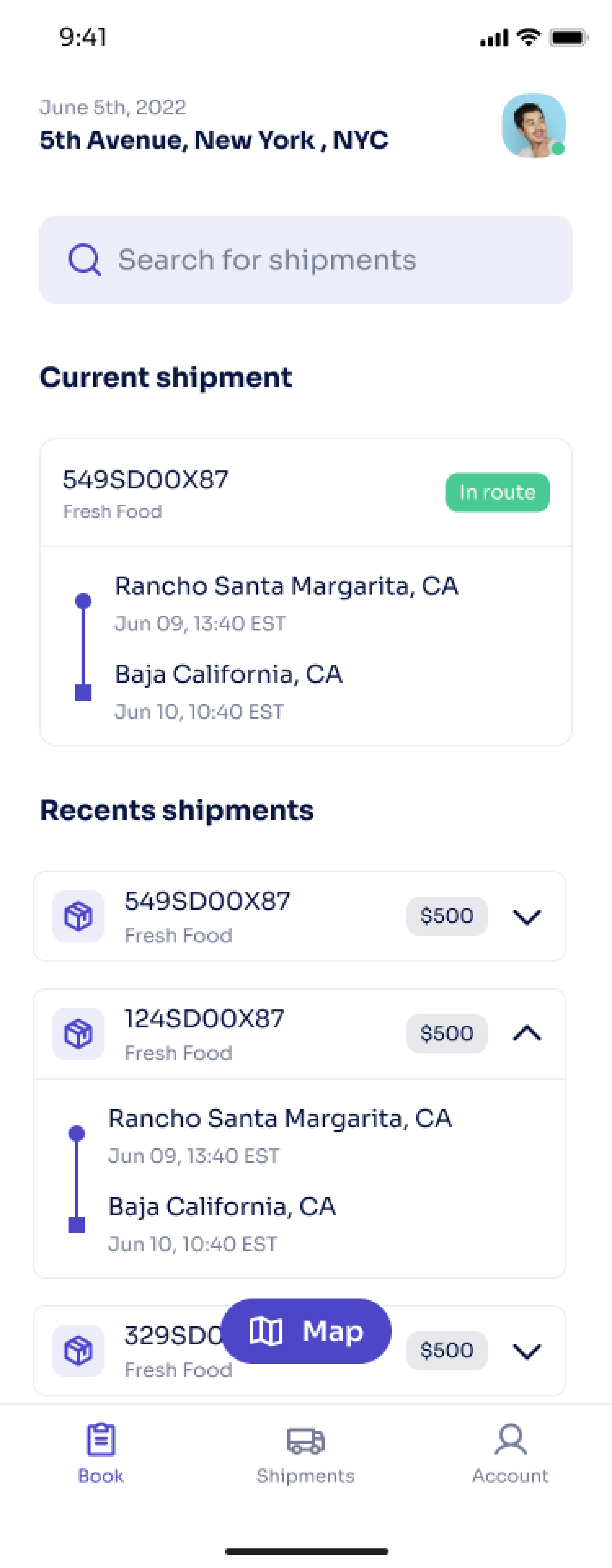
Task: Click package icon of shipment 329SD
Action: (78, 1351)
